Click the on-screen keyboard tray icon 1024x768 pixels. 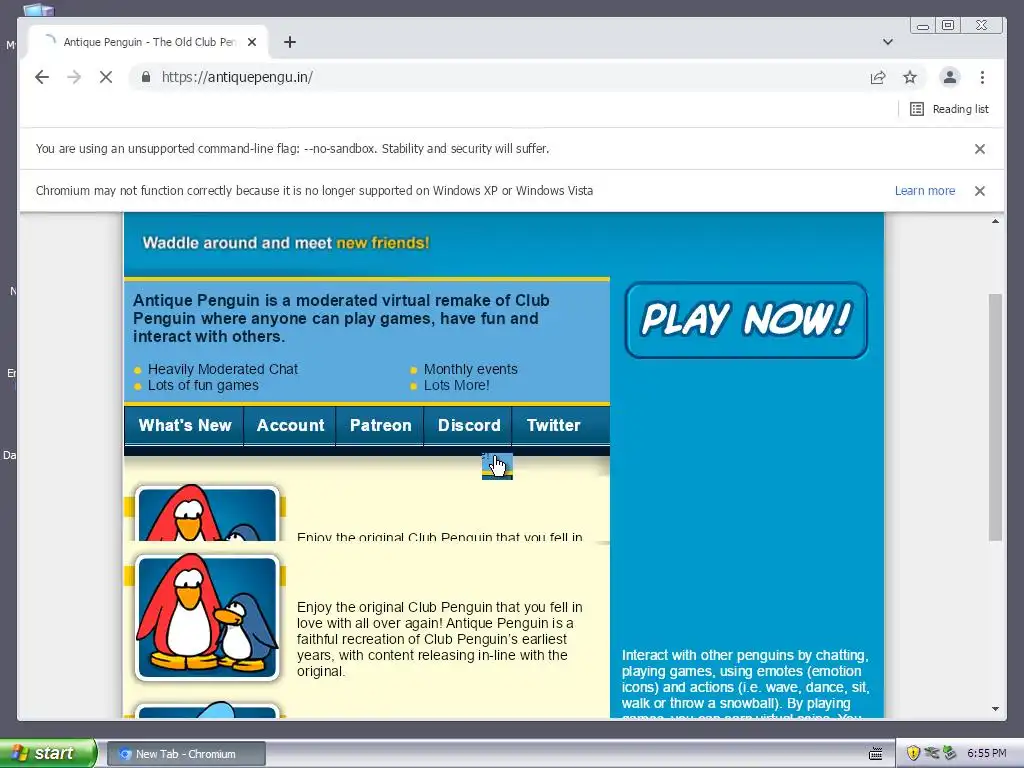[x=876, y=754]
